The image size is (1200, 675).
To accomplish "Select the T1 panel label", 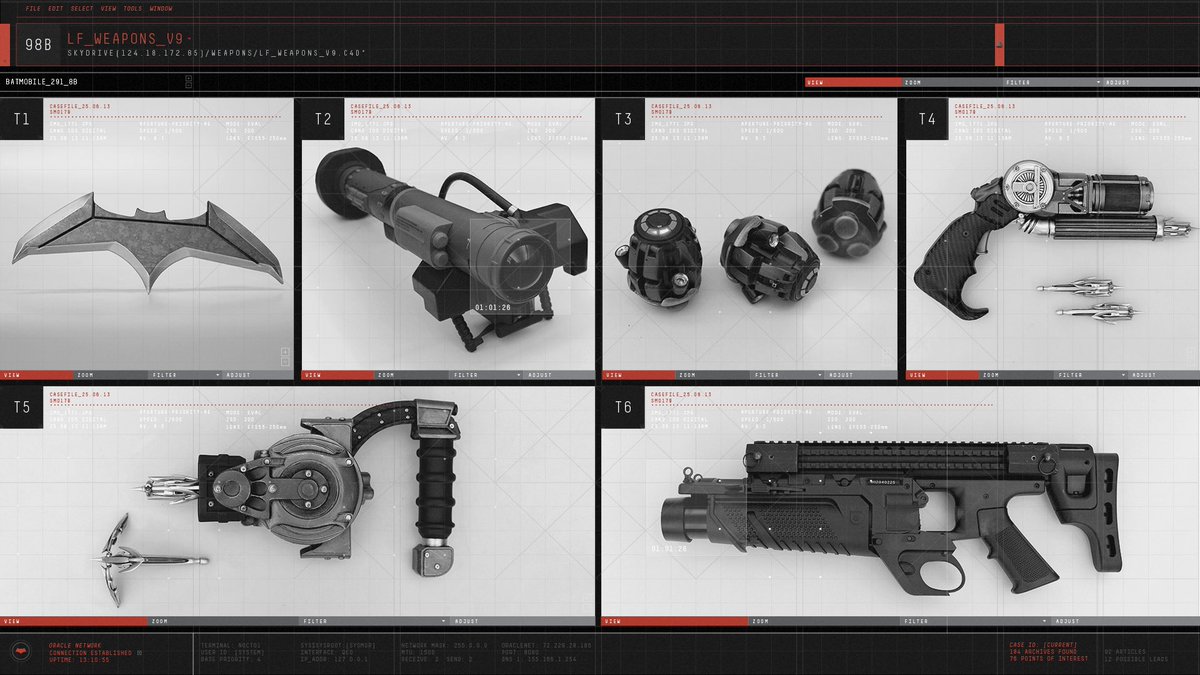I will pos(22,119).
